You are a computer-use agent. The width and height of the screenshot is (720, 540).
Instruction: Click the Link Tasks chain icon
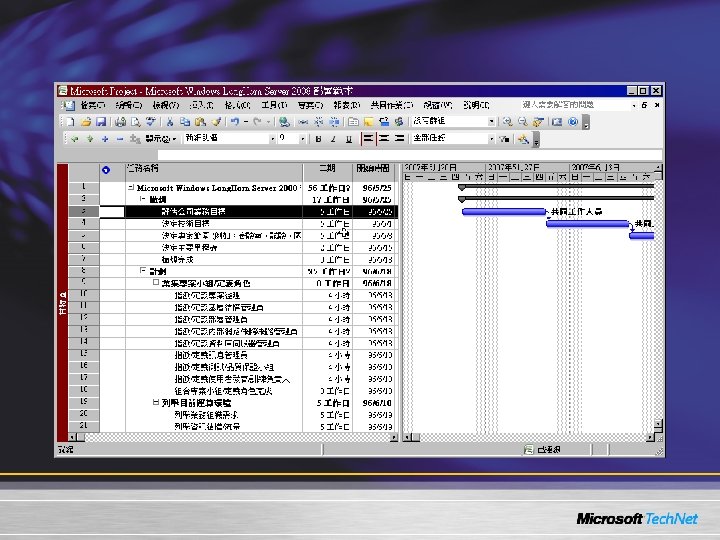[x=304, y=122]
